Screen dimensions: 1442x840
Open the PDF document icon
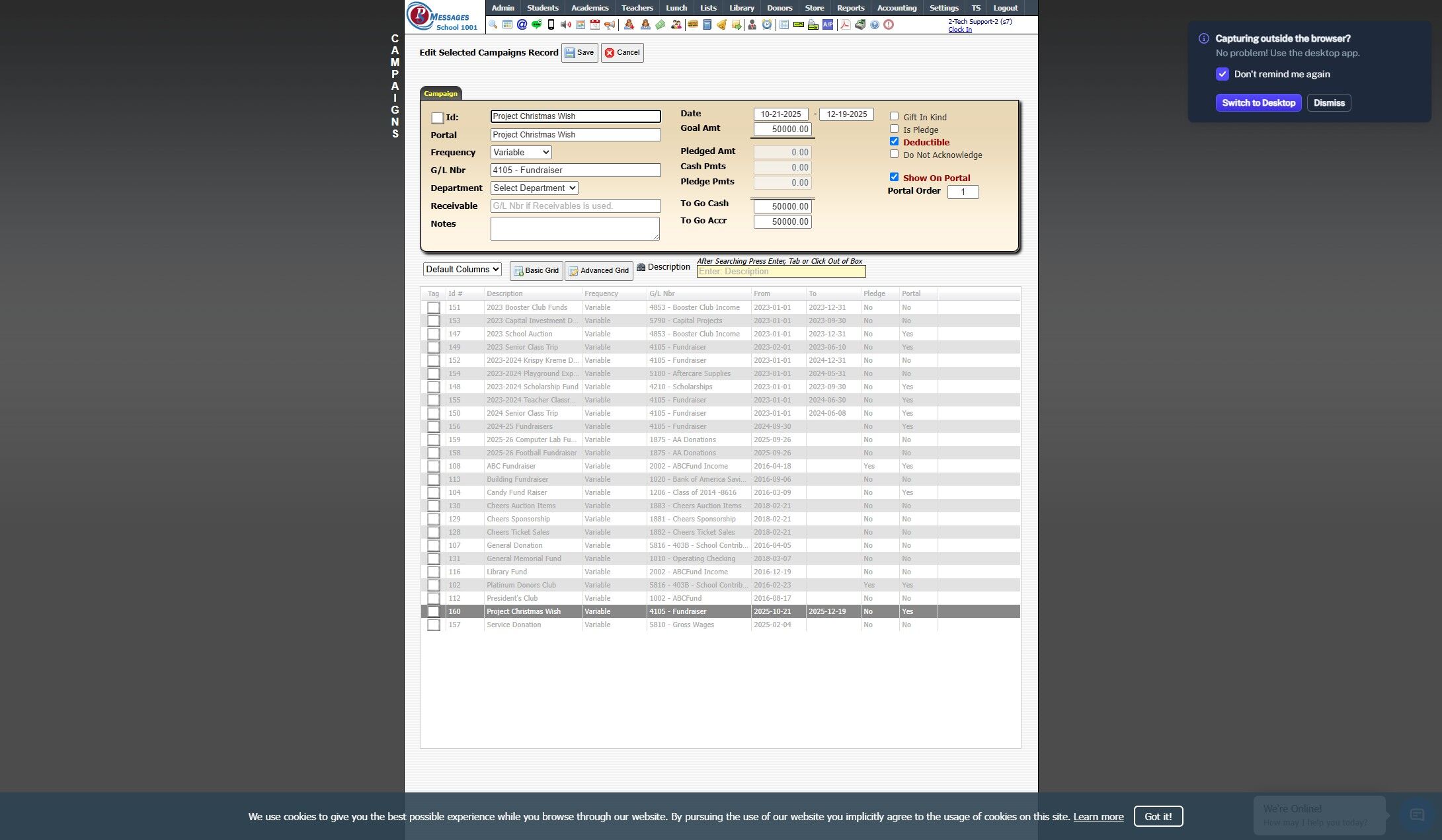point(845,24)
